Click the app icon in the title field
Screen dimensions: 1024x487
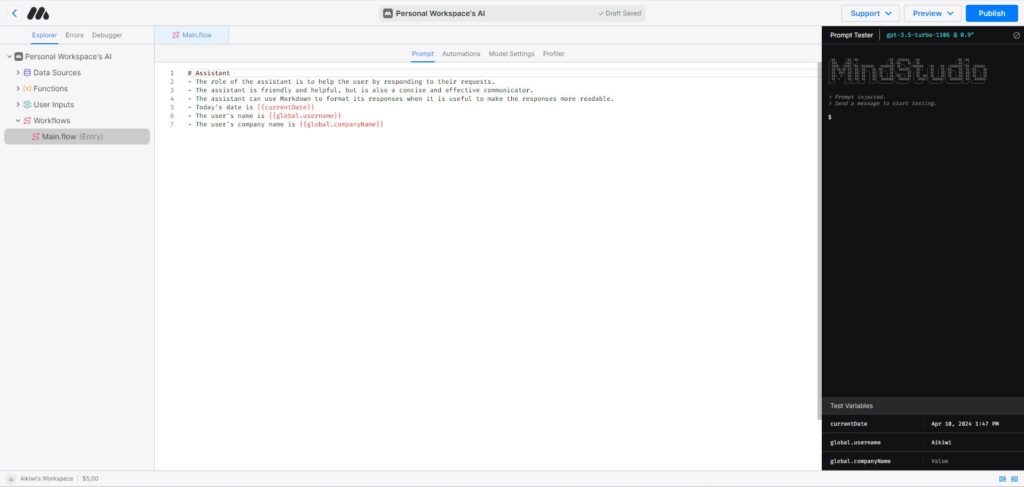tap(388, 13)
